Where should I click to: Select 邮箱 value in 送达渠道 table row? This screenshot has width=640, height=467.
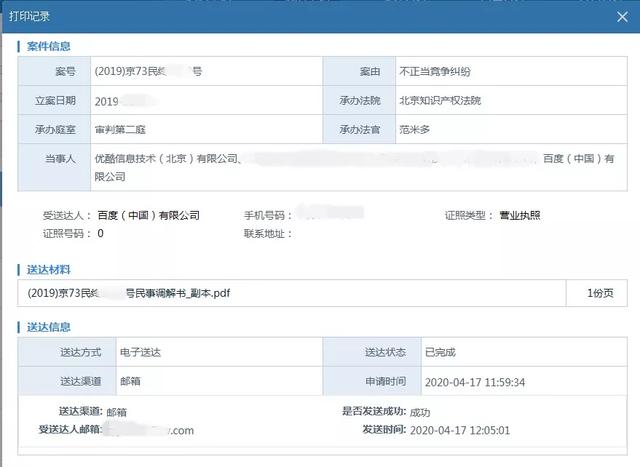130,381
